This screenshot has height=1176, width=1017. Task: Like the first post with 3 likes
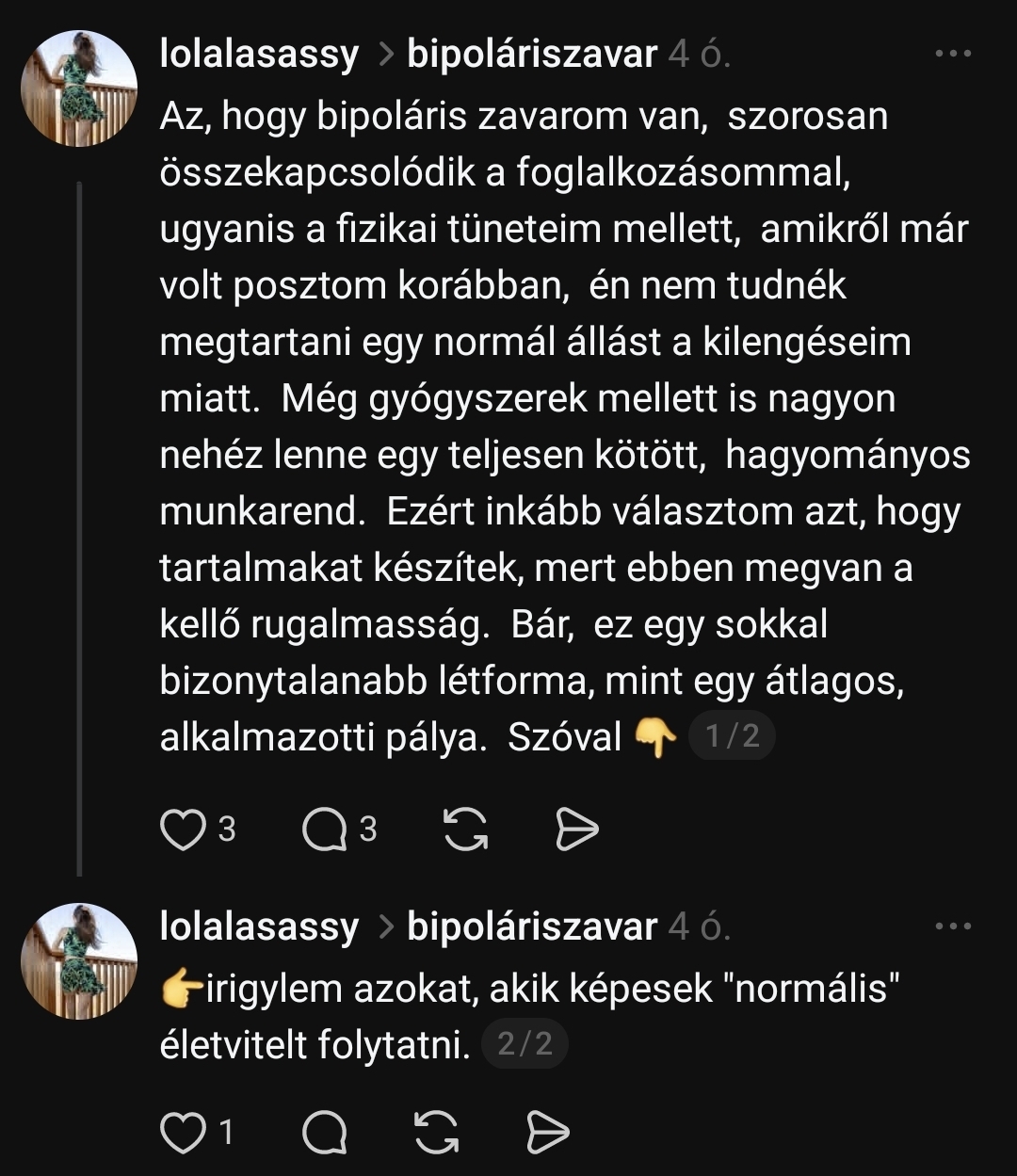(183, 830)
